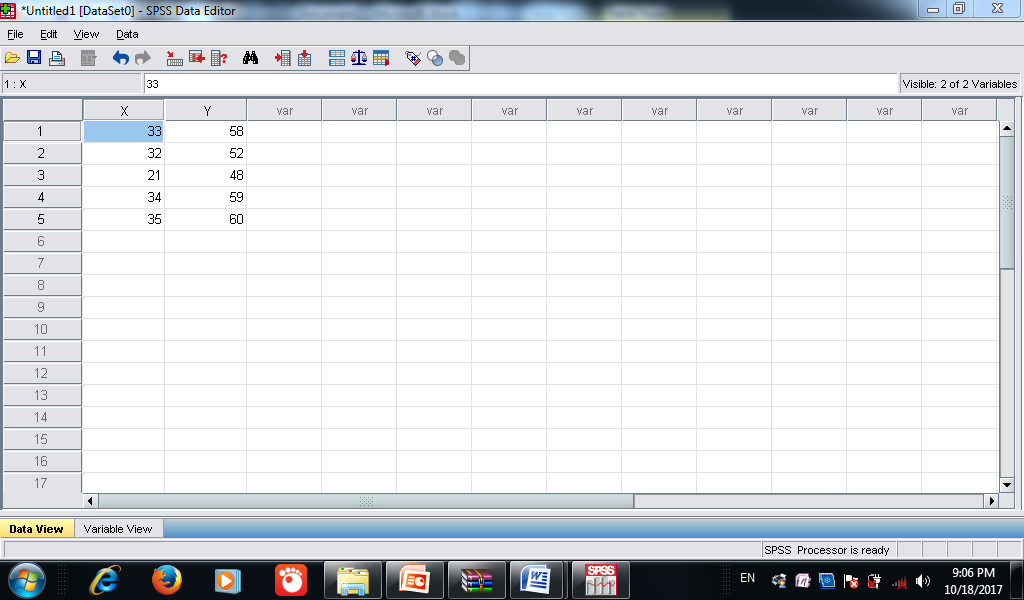Screen dimensions: 1024x600
Task: Click the cell containing 48
Action: tap(206, 175)
